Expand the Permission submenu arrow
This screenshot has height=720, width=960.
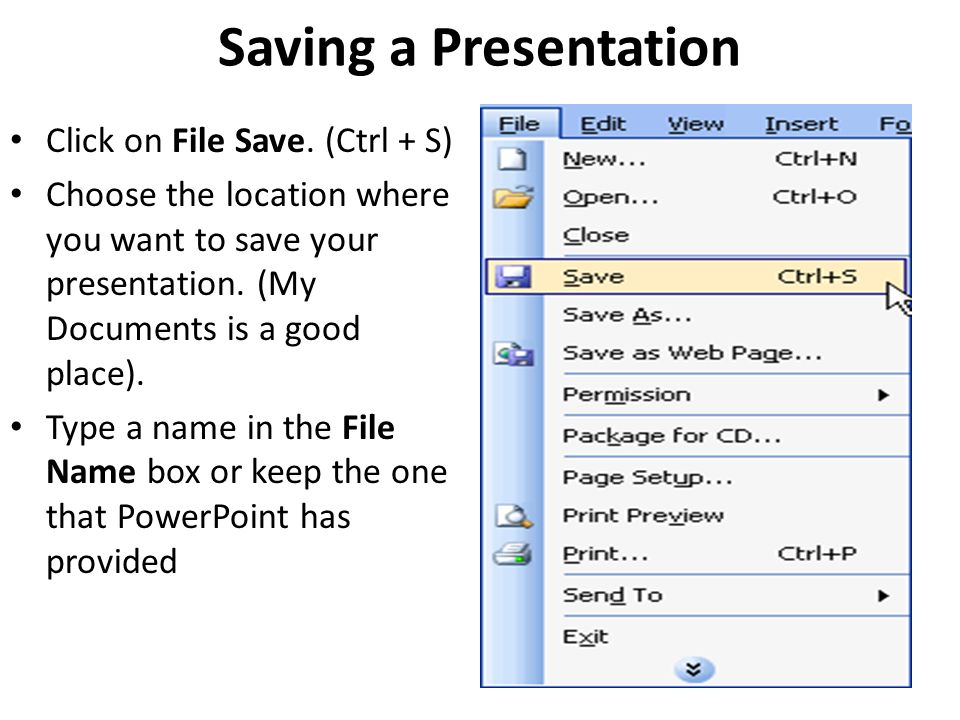pos(883,395)
